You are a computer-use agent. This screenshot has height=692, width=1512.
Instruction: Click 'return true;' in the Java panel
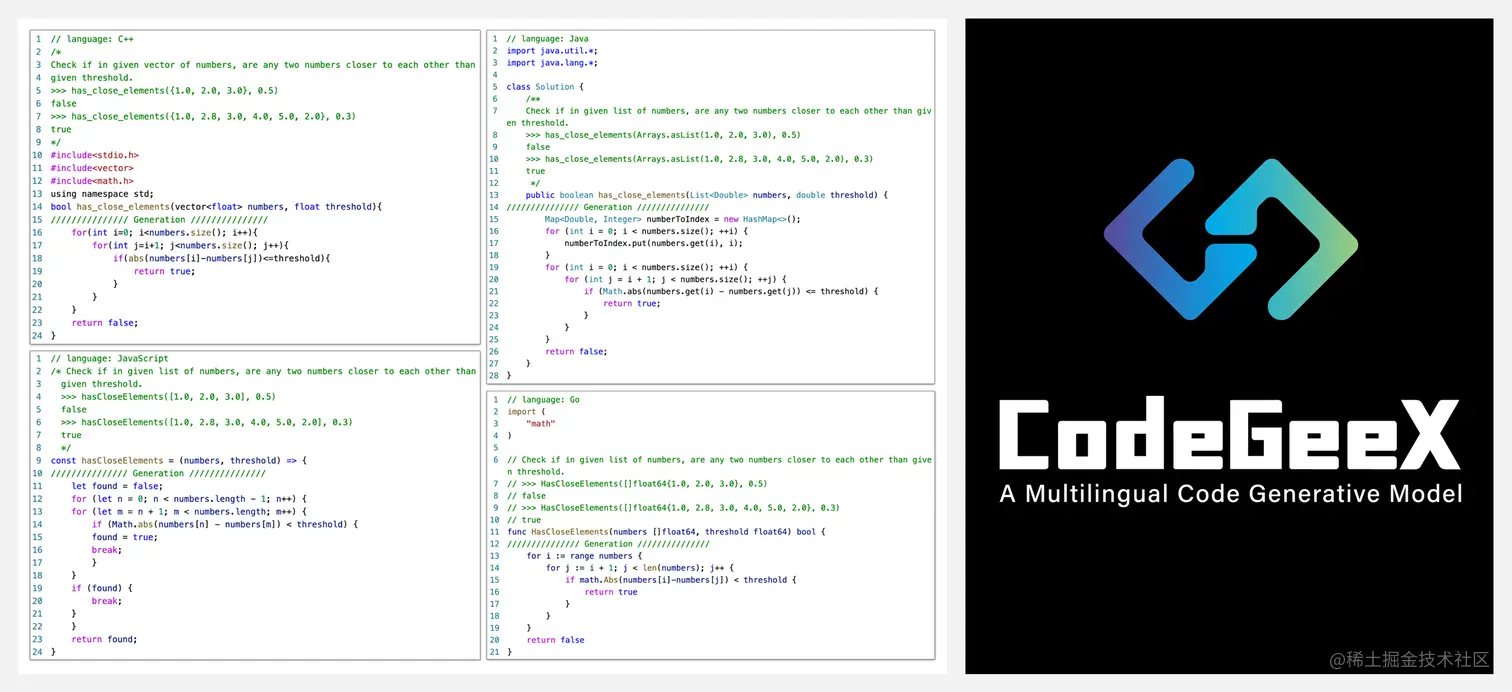pyautogui.click(x=632, y=303)
